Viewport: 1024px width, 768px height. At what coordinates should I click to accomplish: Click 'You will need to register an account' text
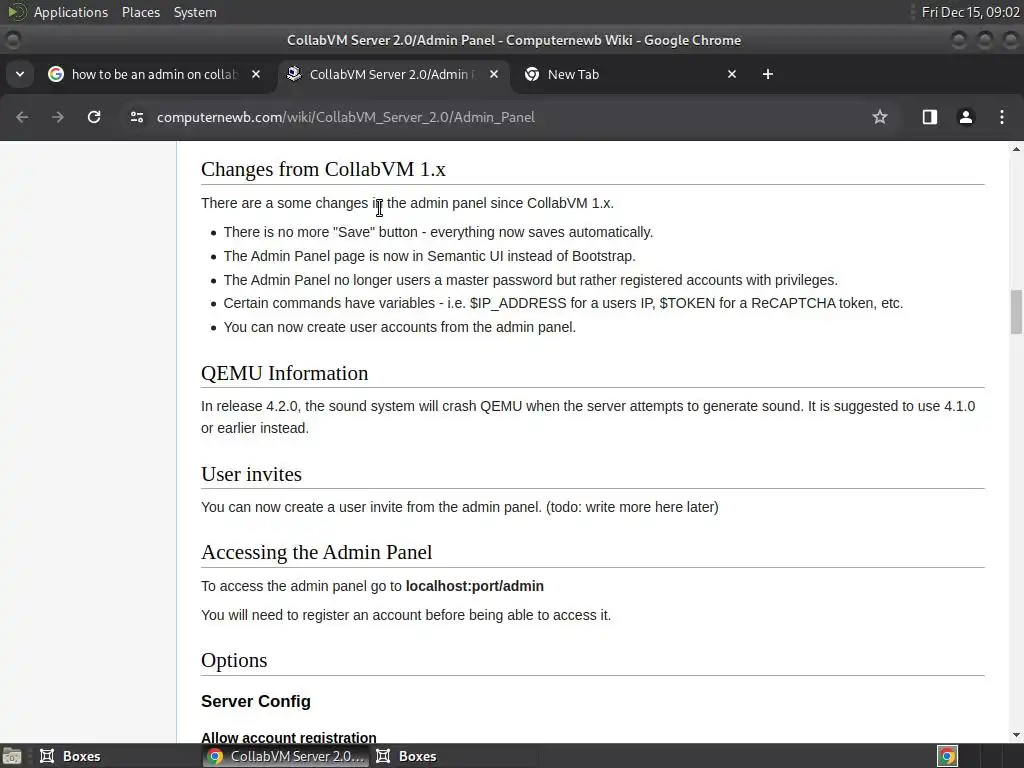406,615
